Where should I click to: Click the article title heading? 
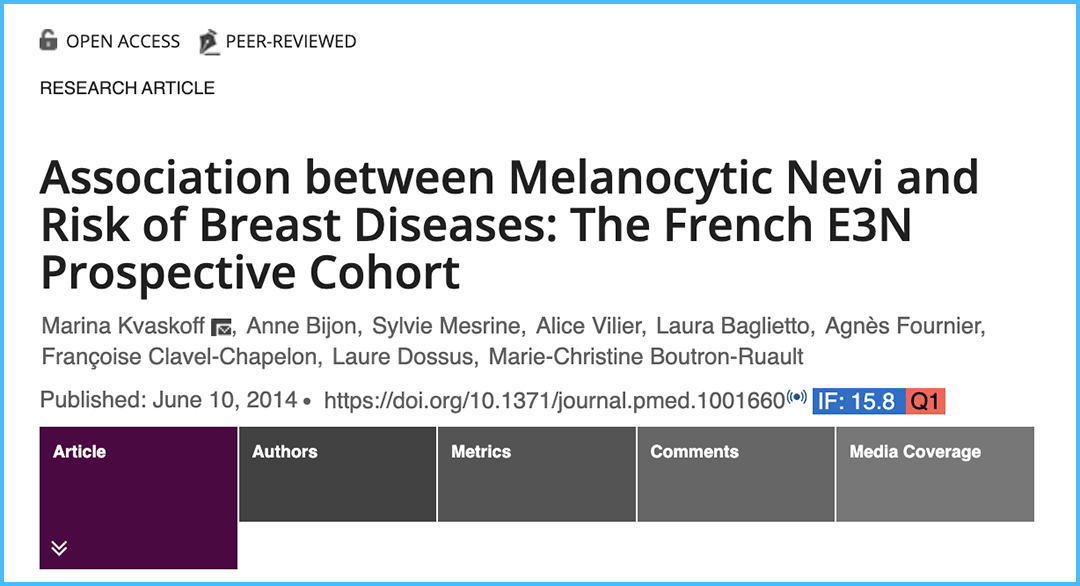510,225
